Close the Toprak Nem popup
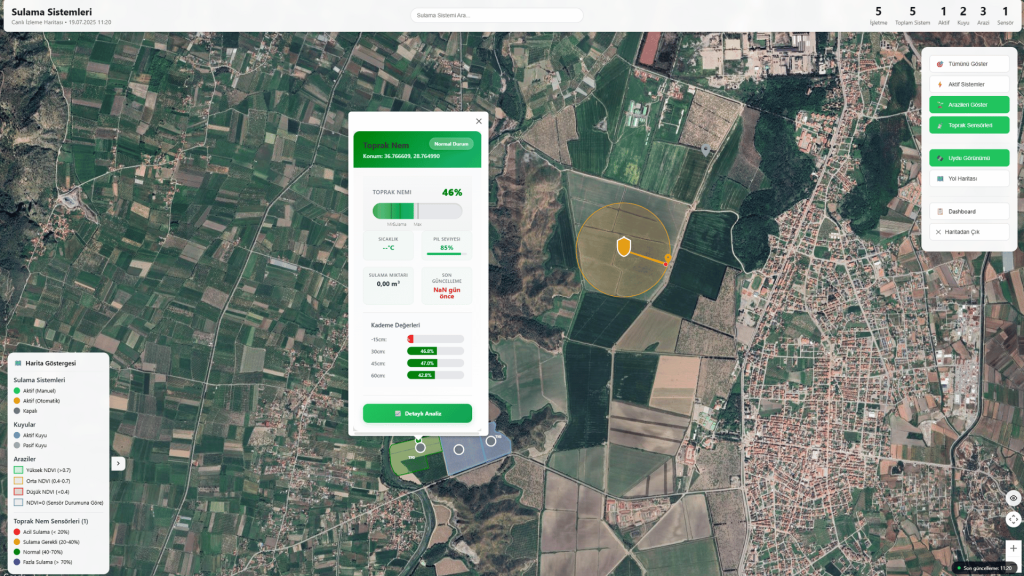The width and height of the screenshot is (1024, 576). (x=478, y=121)
